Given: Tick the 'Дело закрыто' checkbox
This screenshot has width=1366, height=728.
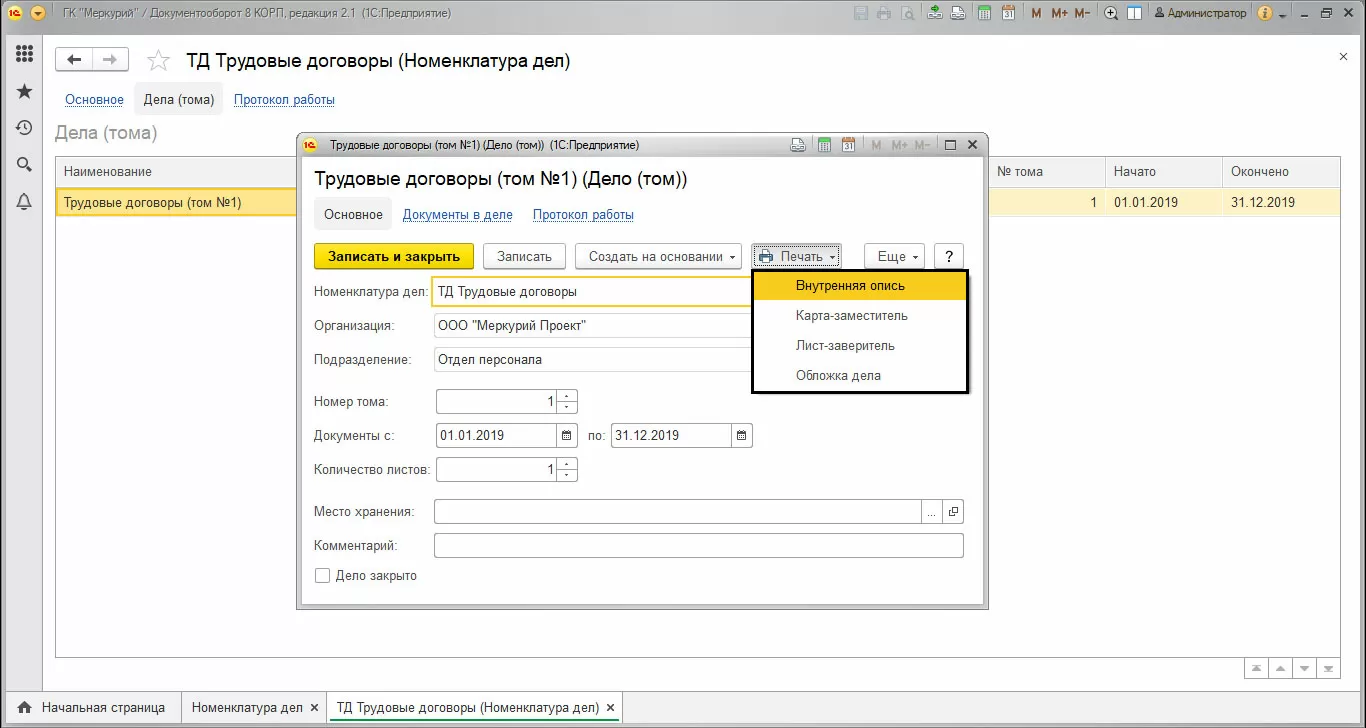Looking at the screenshot, I should click(x=322, y=576).
